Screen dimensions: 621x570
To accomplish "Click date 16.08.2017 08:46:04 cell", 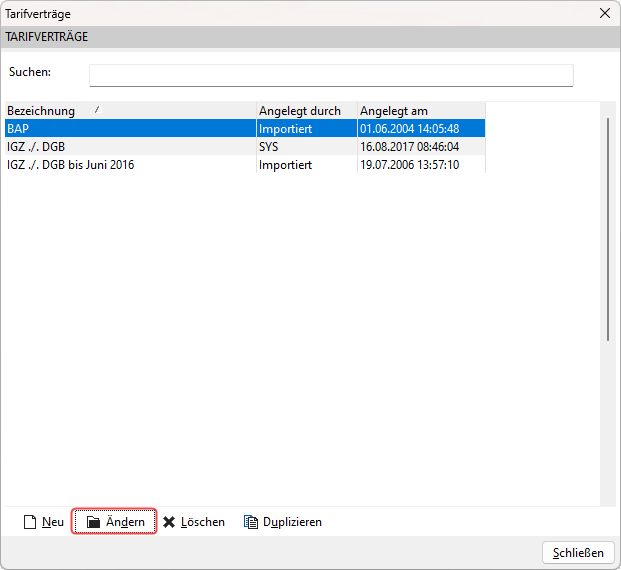I will (421, 147).
